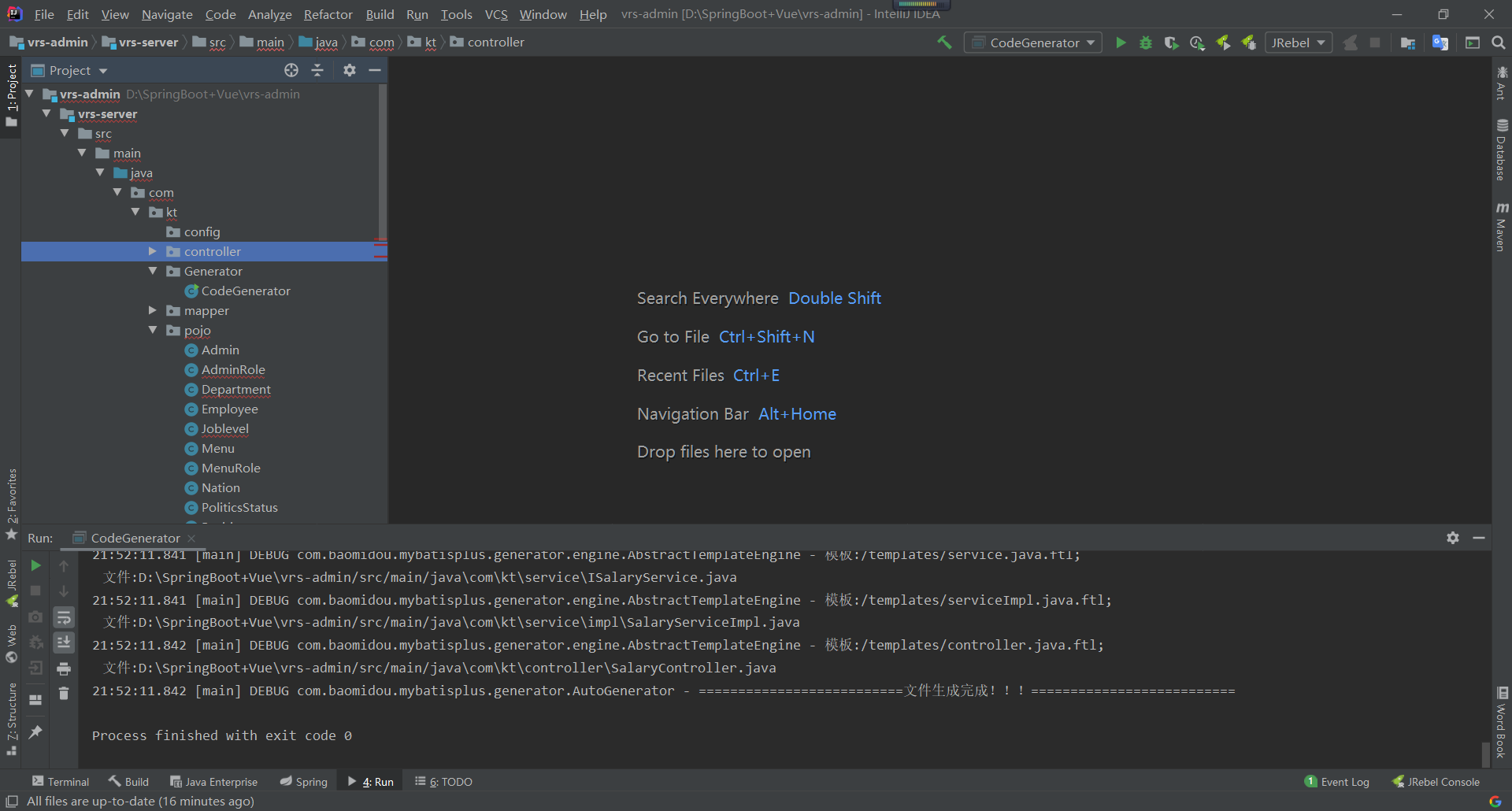Open the Ant tool window on right edge
1512x811 pixels.
[1502, 83]
